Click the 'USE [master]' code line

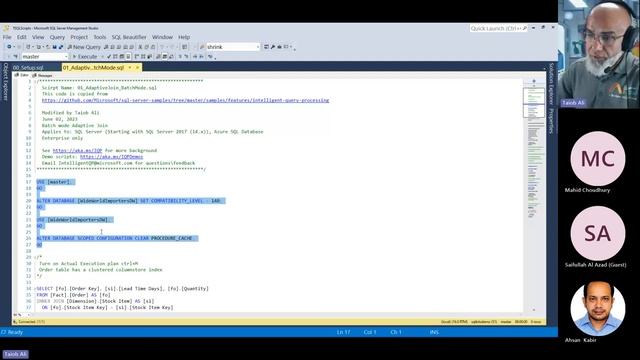[x=55, y=182]
